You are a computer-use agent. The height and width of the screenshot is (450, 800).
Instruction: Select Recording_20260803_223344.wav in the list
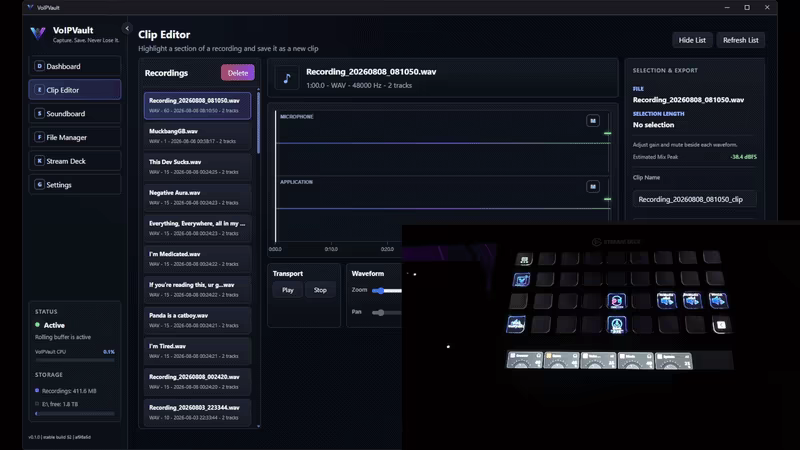(197, 412)
